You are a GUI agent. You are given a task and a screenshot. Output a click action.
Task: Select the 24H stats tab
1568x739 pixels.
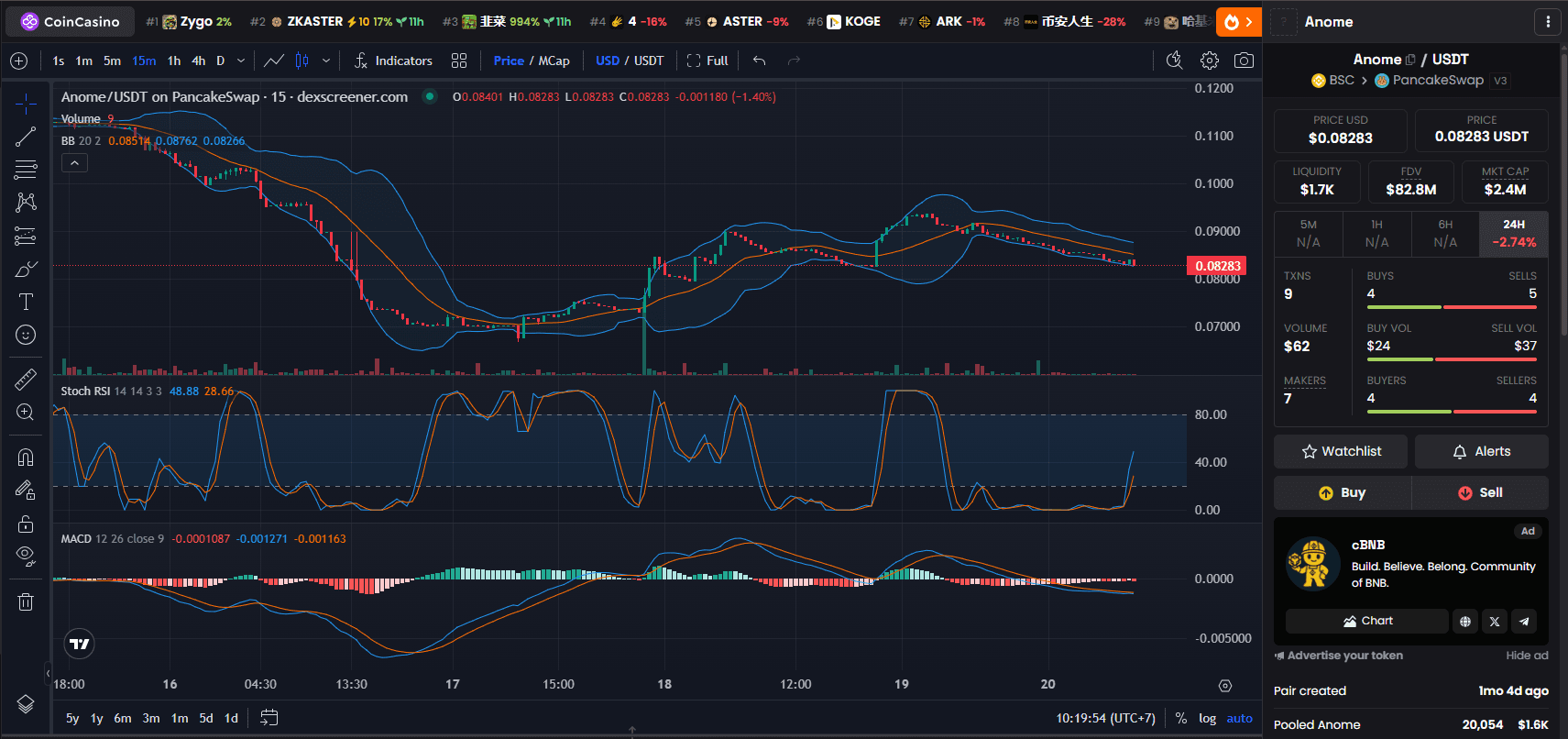click(1514, 234)
